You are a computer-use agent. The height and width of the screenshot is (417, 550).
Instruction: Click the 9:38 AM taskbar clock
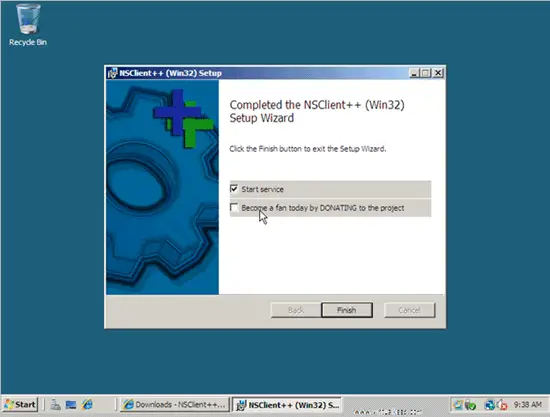(x=528, y=405)
